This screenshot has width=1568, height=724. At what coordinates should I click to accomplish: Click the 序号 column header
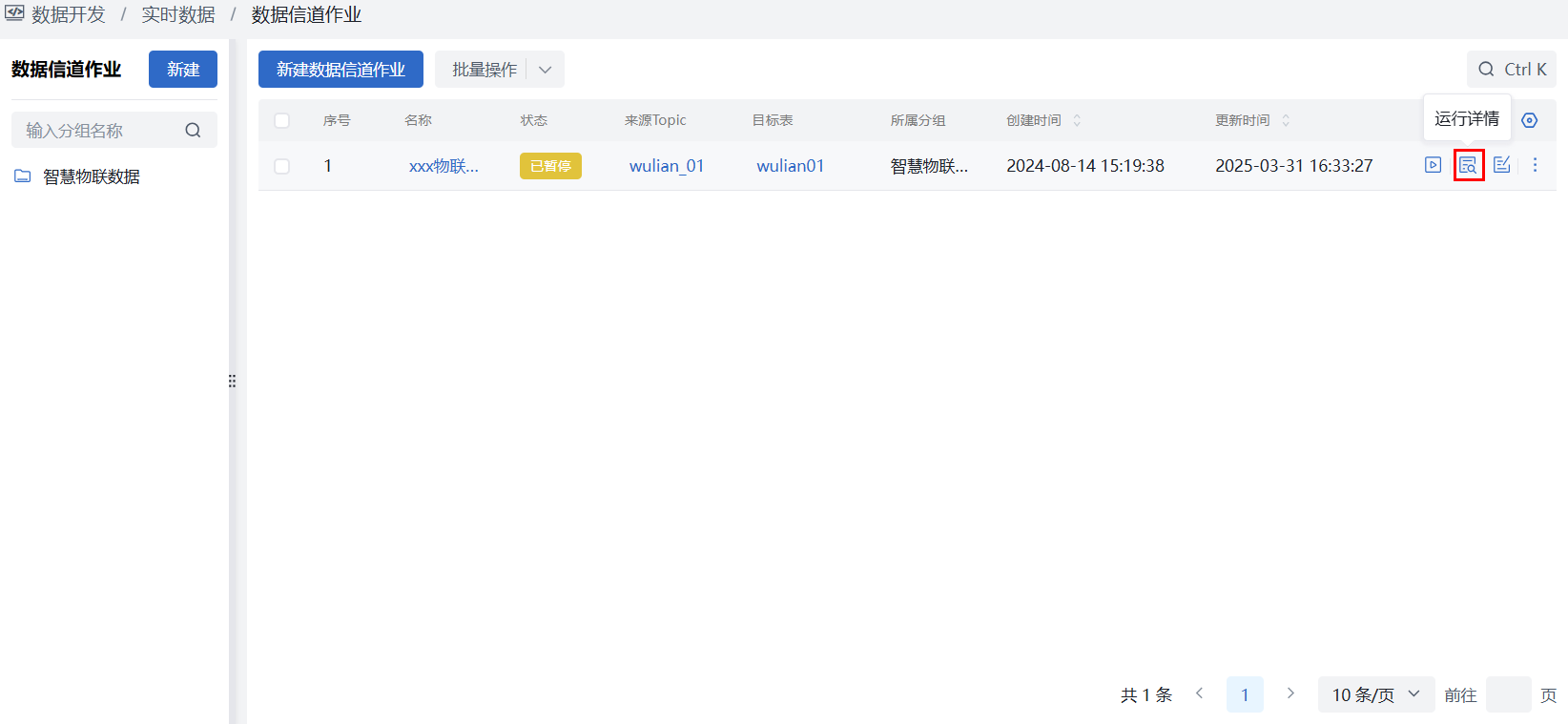tap(337, 120)
